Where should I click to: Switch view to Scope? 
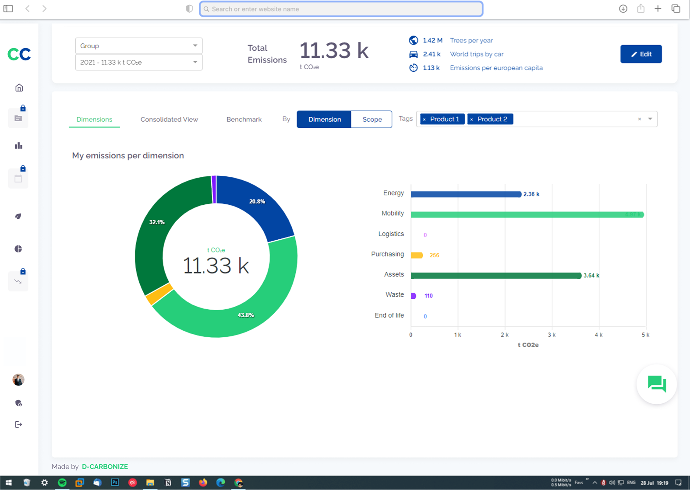pyautogui.click(x=372, y=119)
